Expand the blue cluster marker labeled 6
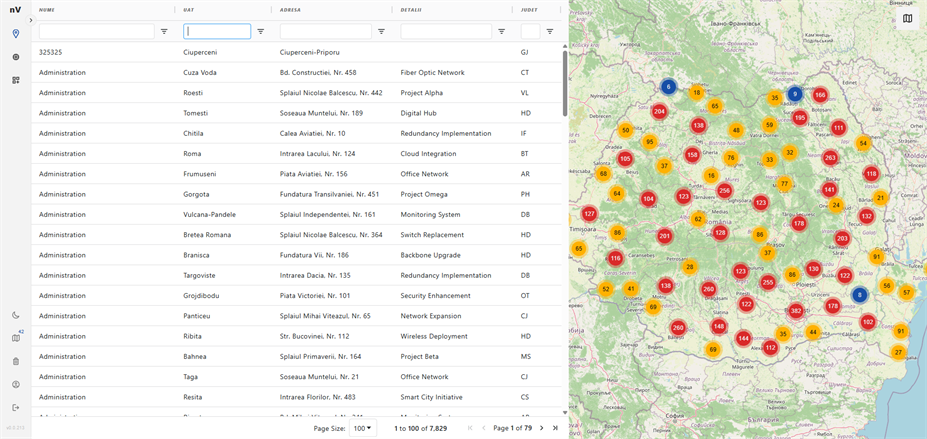 [x=668, y=87]
